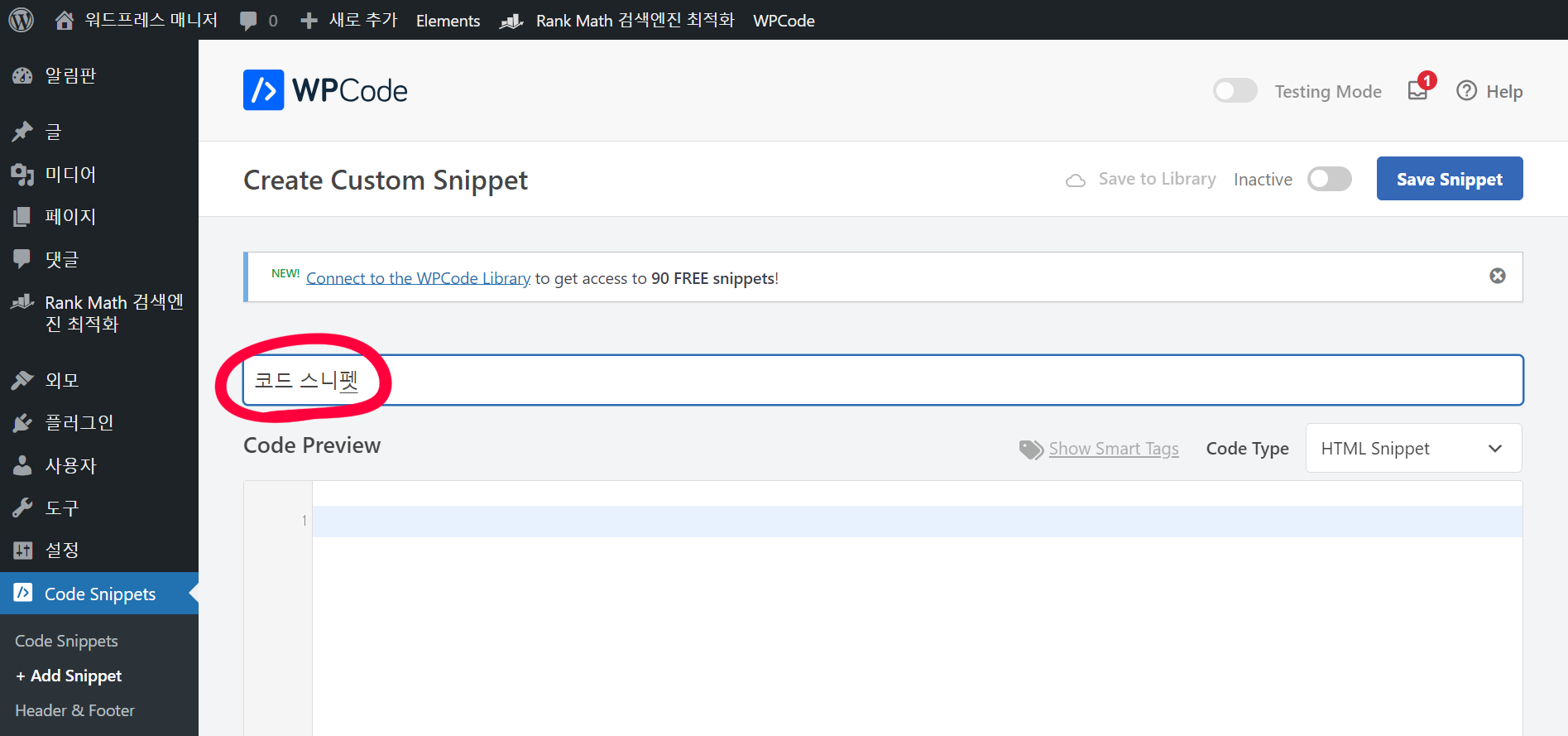1568x736 pixels.
Task: Click the 알림판 menu label
Action: [x=71, y=76]
